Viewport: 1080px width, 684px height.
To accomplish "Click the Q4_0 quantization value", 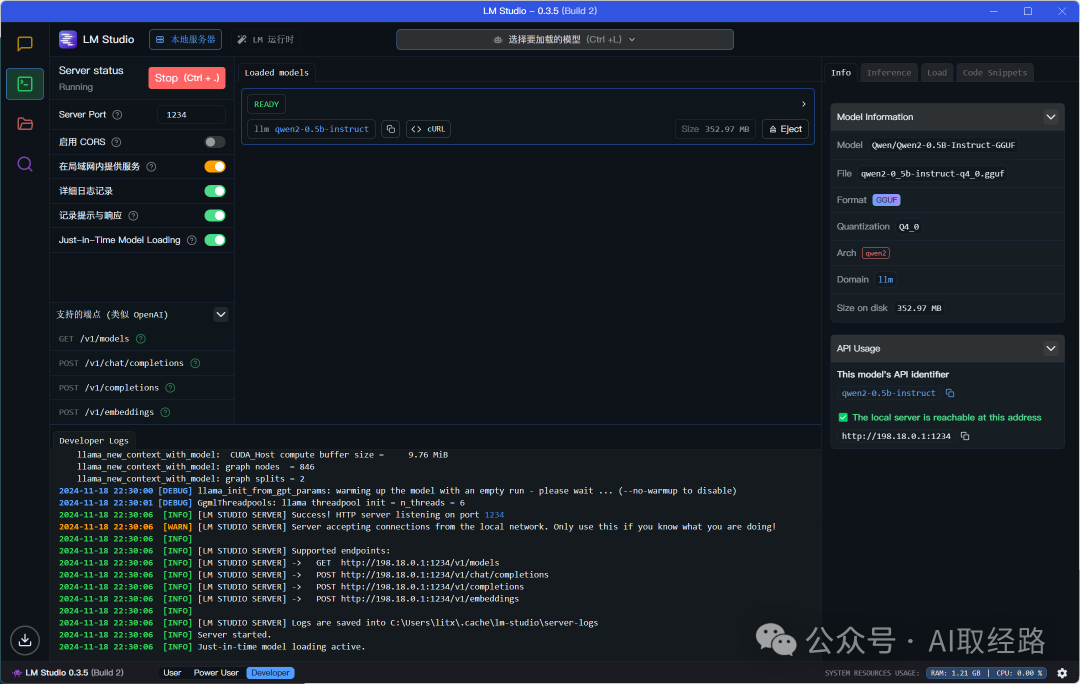I will (908, 227).
